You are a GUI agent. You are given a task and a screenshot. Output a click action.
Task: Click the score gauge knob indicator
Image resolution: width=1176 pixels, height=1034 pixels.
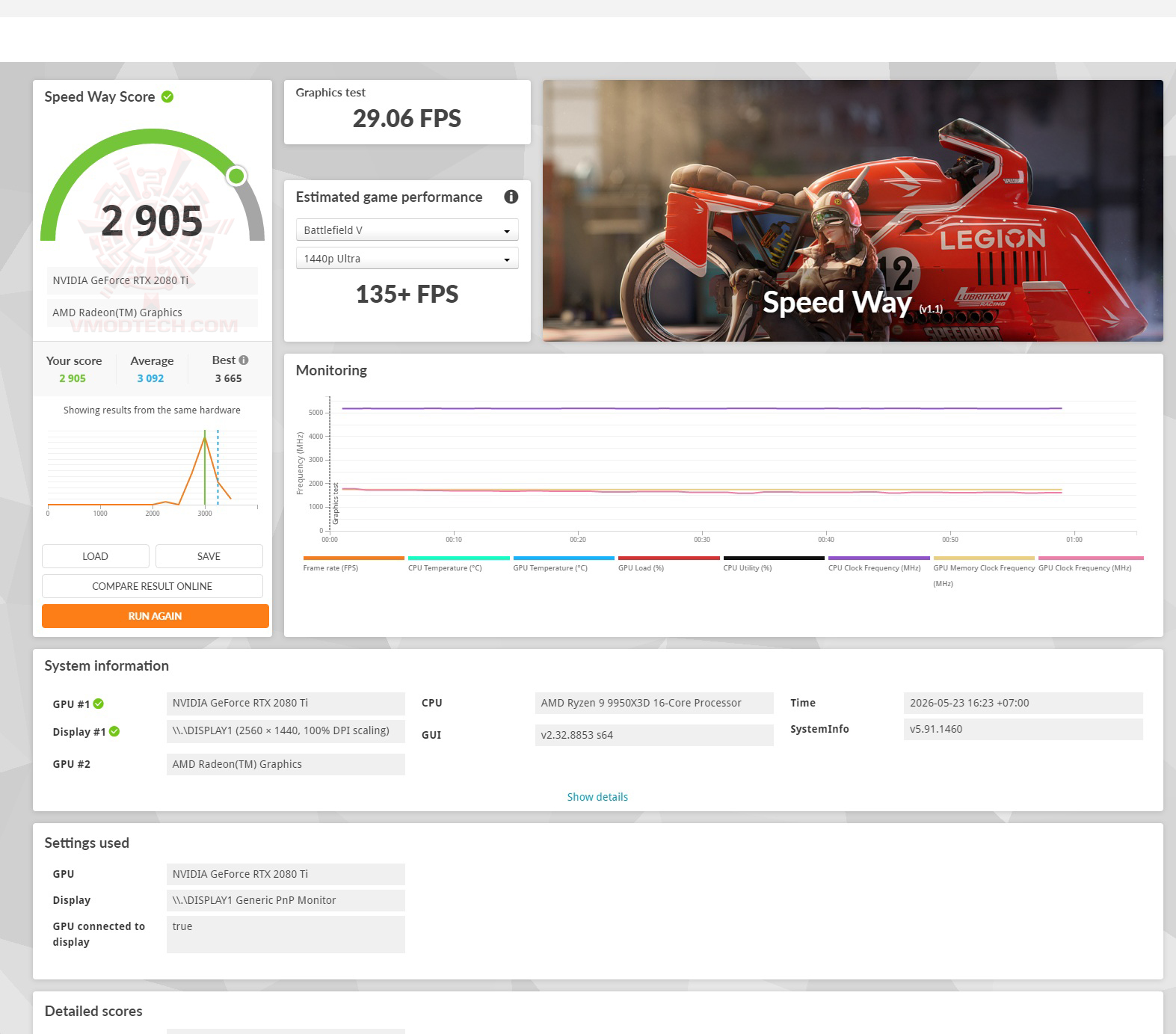coord(236,176)
